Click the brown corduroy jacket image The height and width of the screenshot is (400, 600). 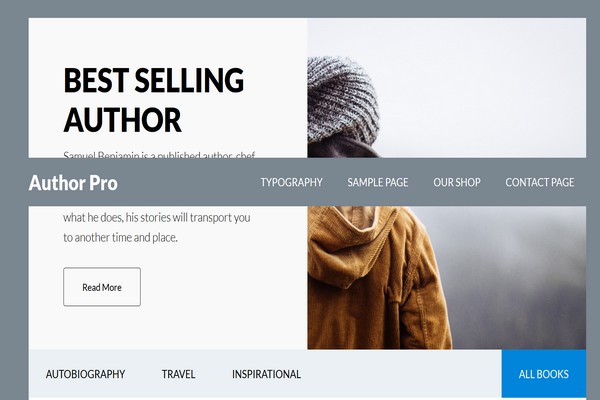(x=377, y=278)
